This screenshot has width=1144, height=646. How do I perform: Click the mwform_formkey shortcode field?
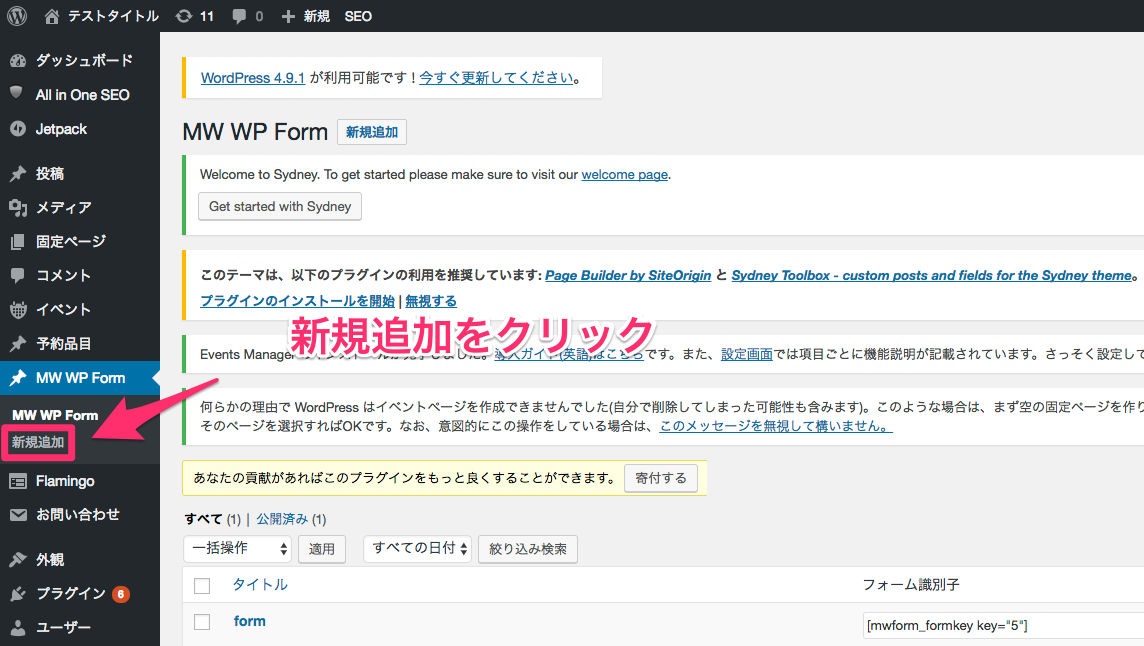click(x=1003, y=626)
